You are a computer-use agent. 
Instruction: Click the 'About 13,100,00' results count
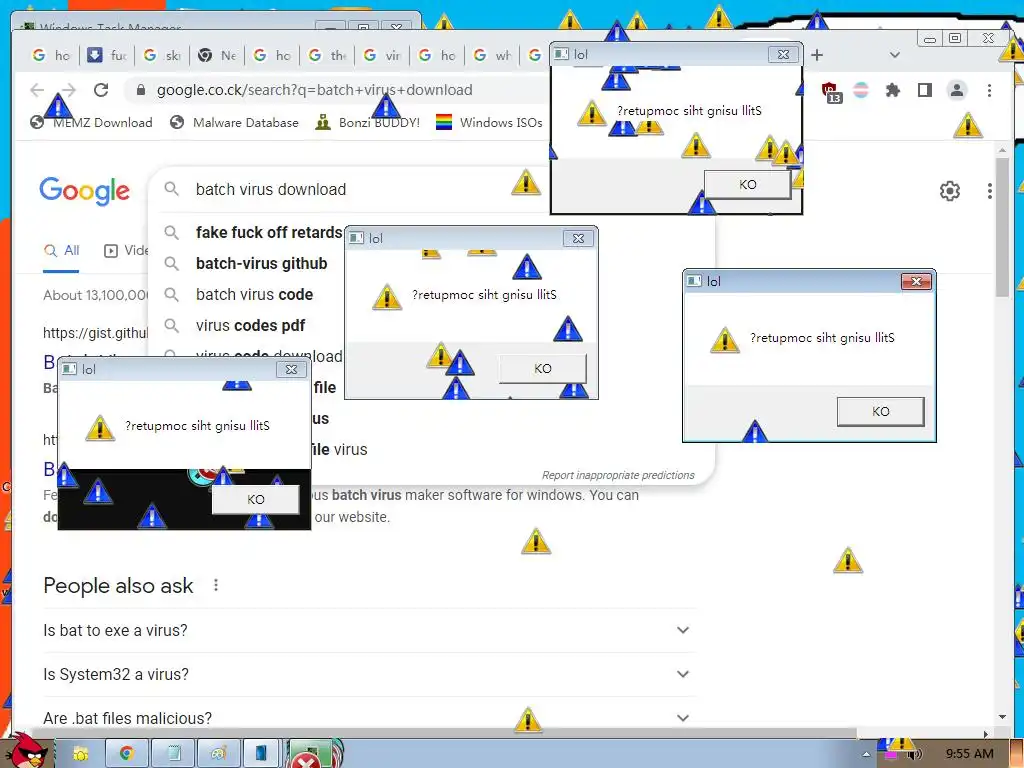pos(96,295)
